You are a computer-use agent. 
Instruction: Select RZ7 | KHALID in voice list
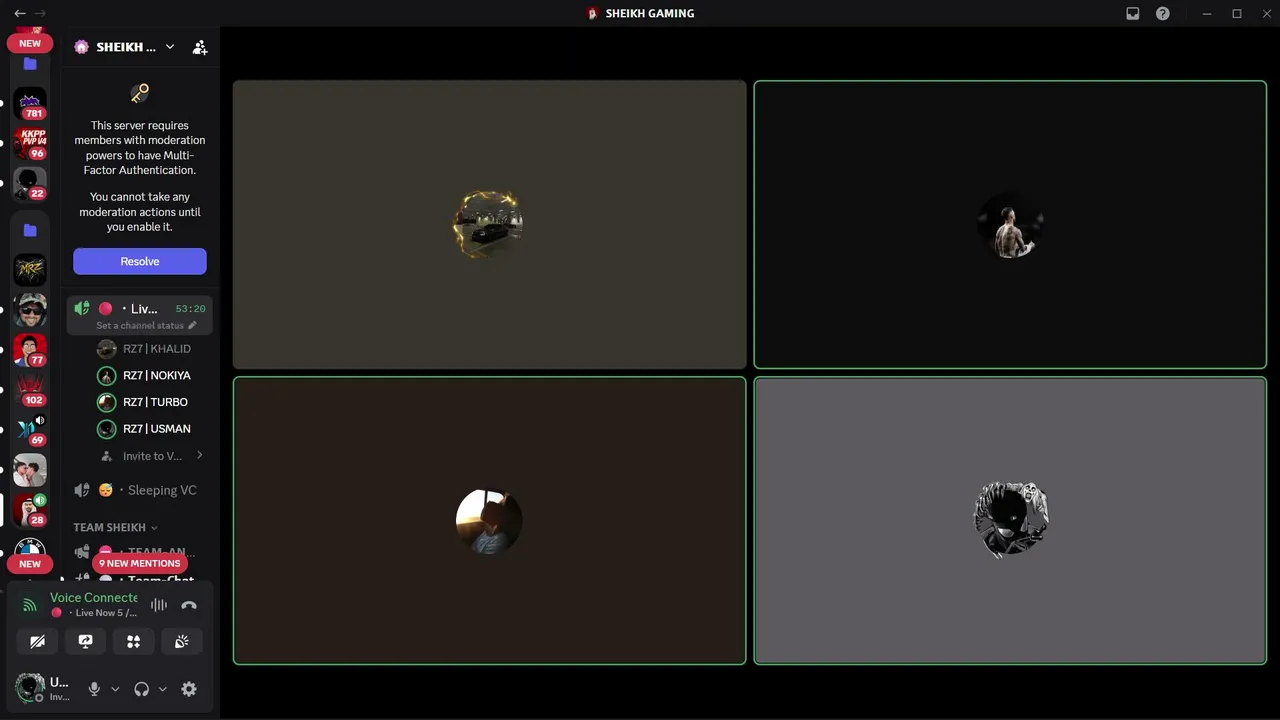[152, 349]
